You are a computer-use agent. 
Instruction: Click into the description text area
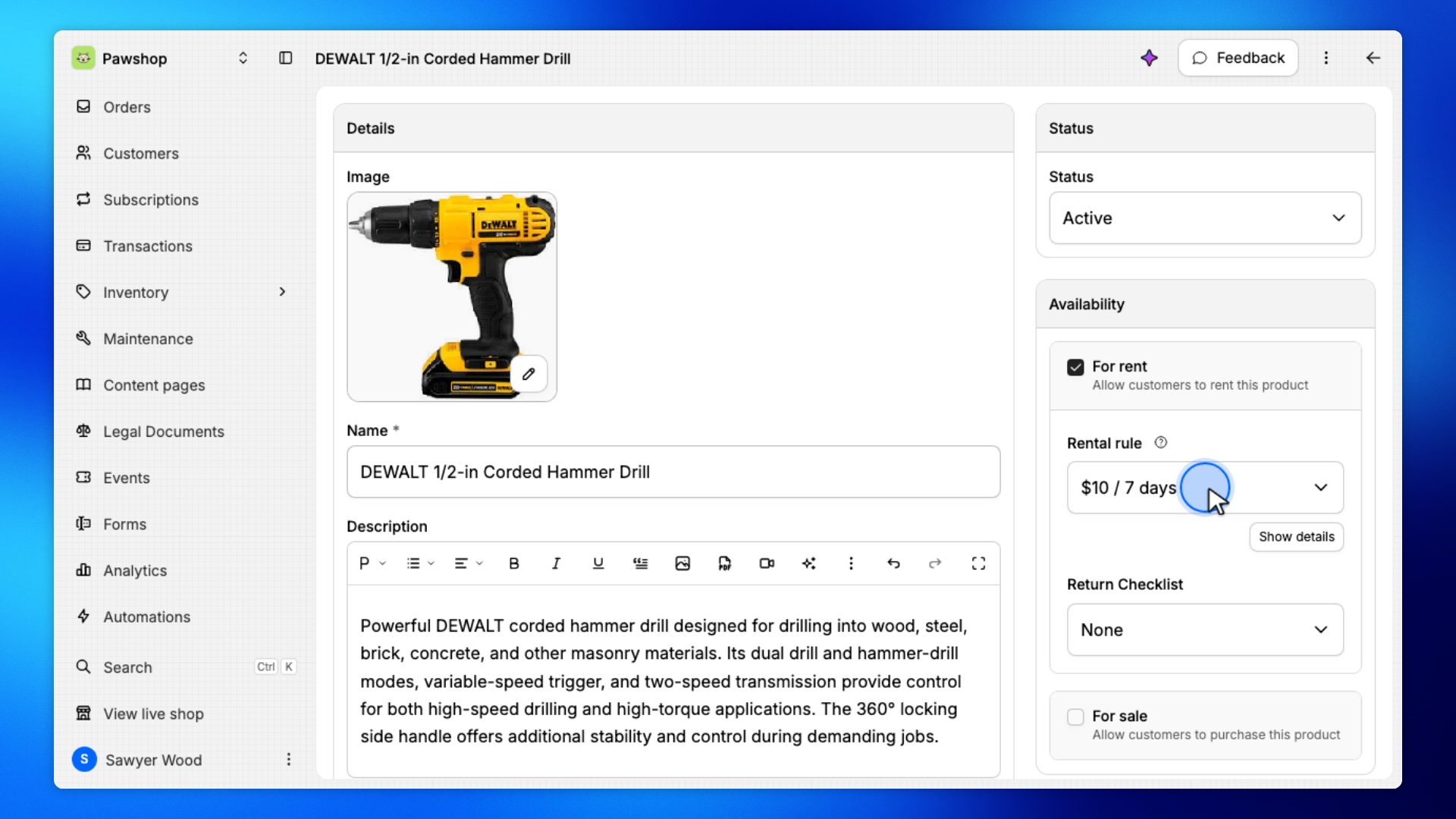673,680
